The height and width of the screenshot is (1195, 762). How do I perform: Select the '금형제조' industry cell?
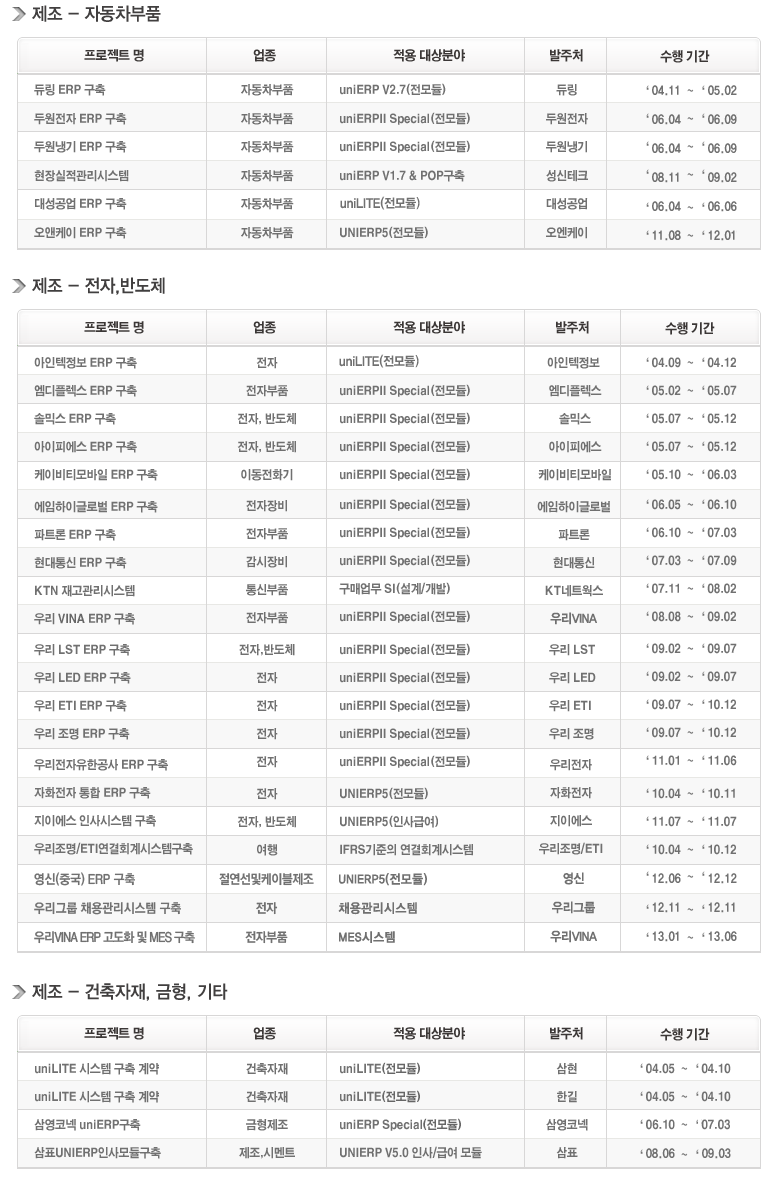pyautogui.click(x=267, y=1124)
